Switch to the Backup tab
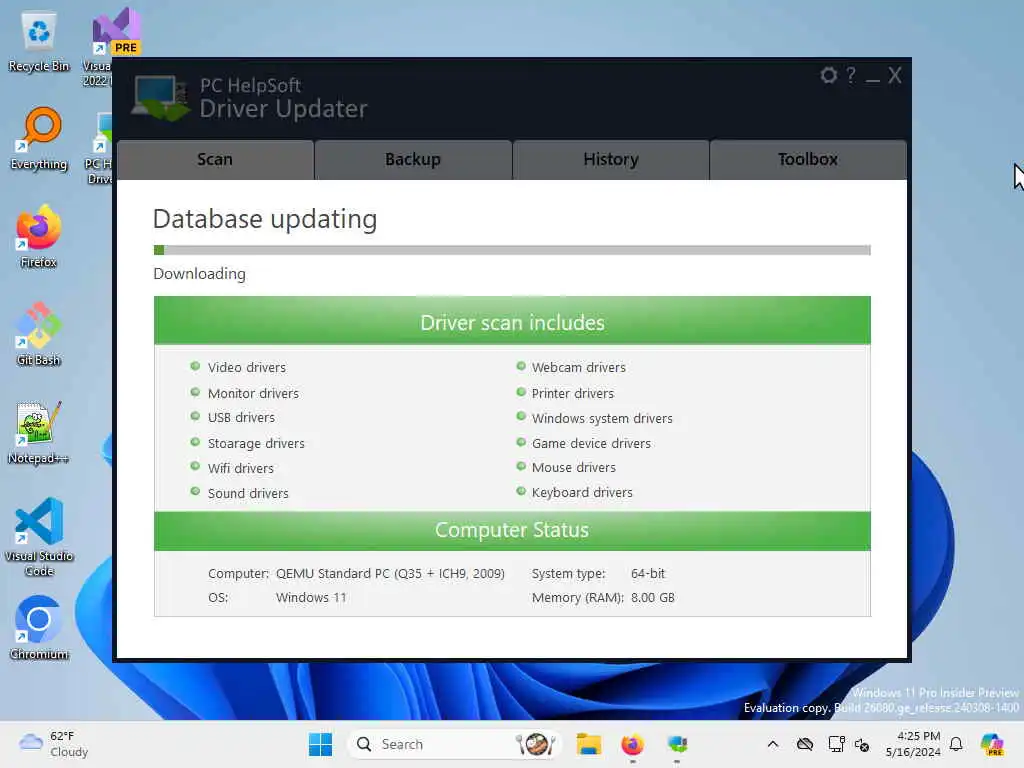This screenshot has width=1024, height=768. pyautogui.click(x=413, y=159)
